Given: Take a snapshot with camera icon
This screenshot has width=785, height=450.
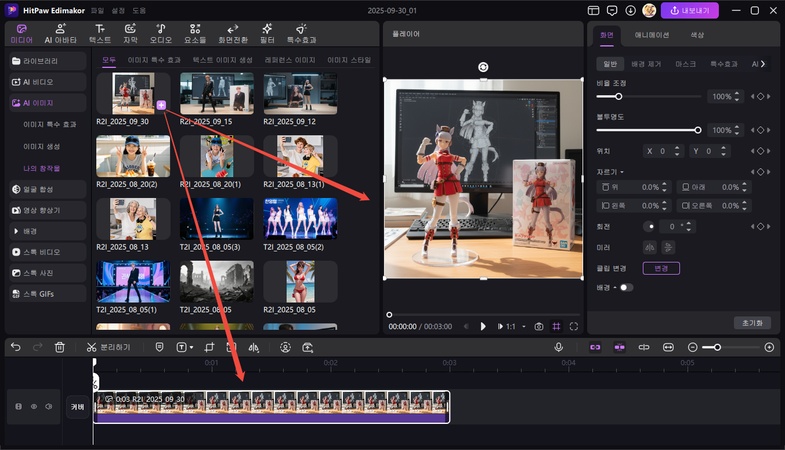Looking at the screenshot, I should point(539,326).
